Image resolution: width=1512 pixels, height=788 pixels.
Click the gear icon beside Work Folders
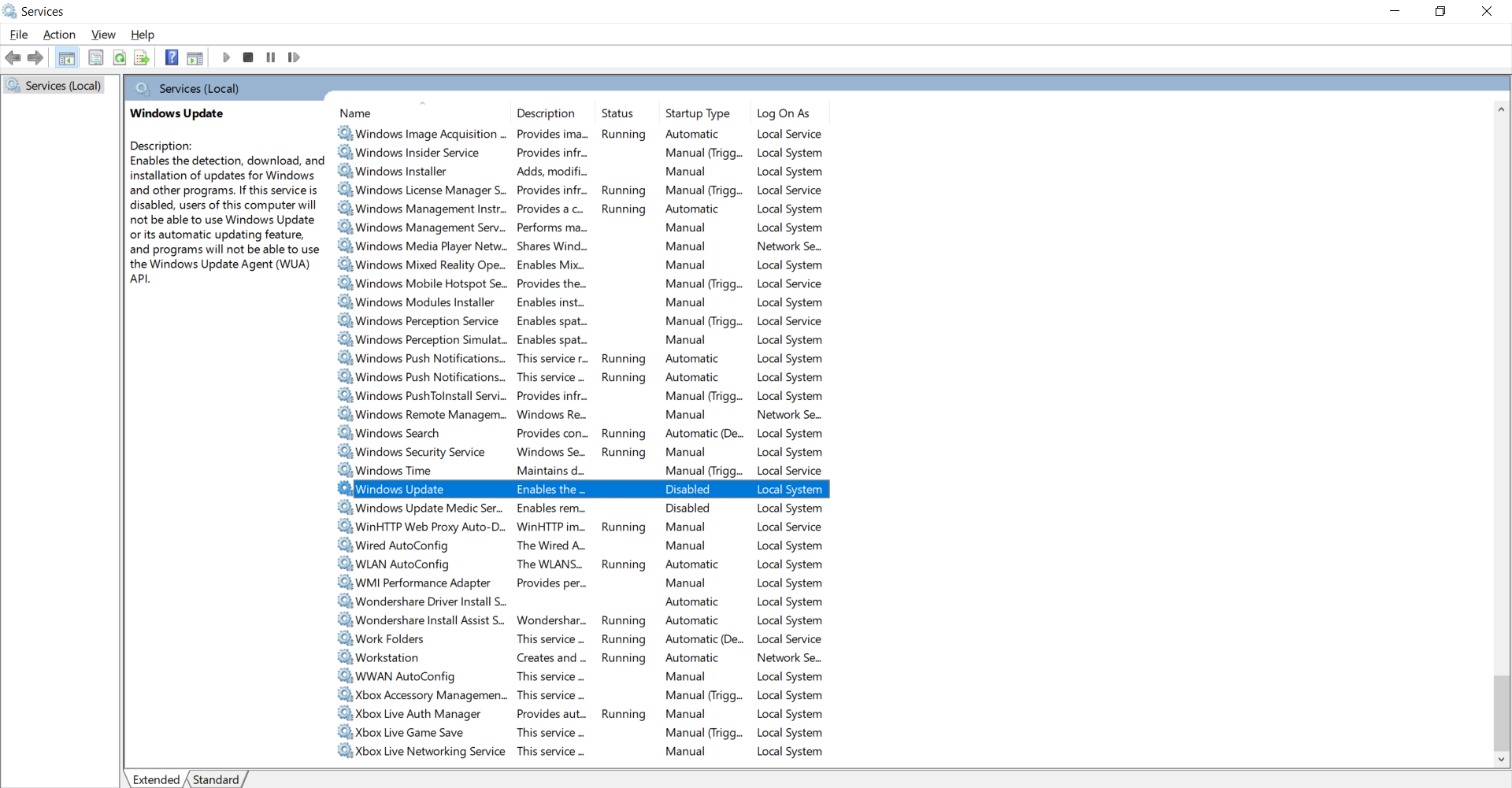click(x=345, y=638)
